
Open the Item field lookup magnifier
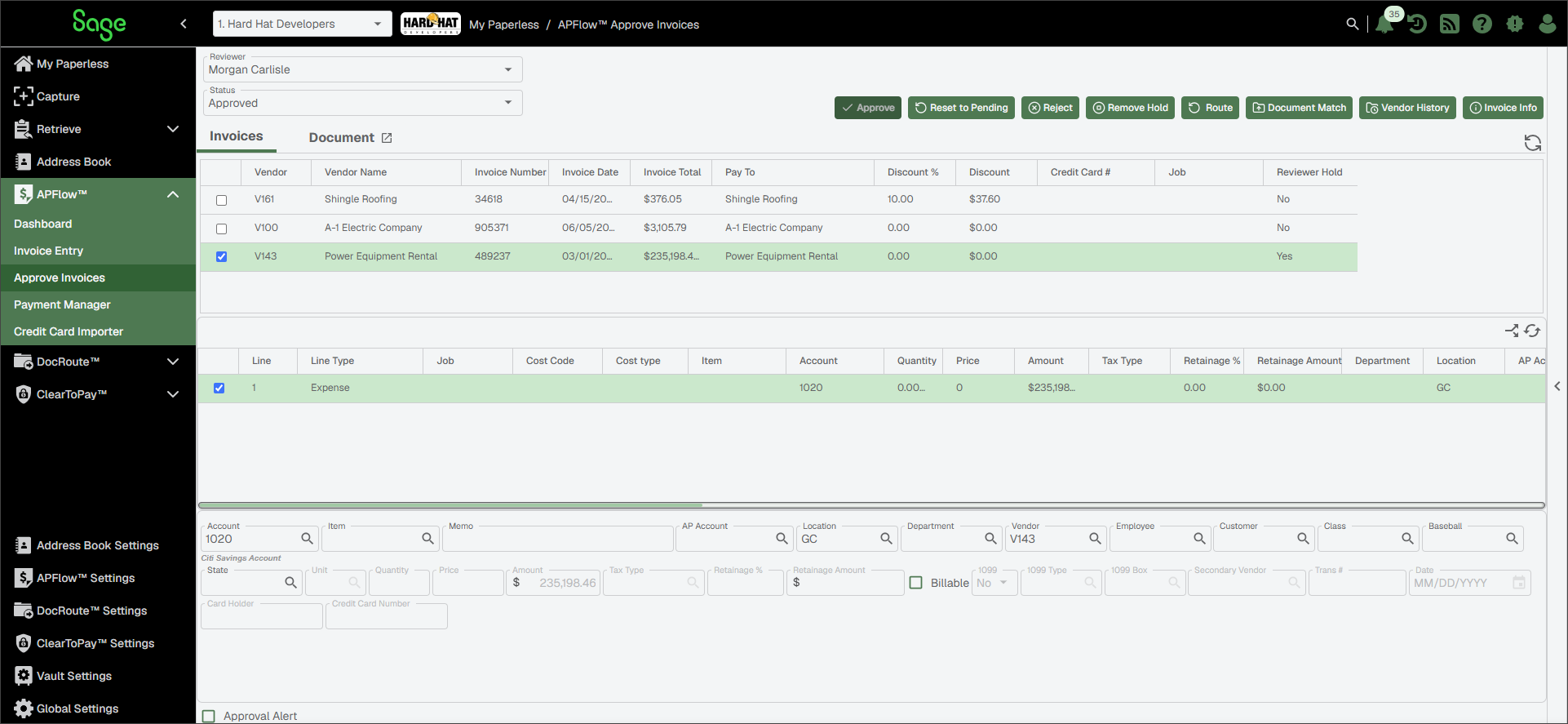427,539
